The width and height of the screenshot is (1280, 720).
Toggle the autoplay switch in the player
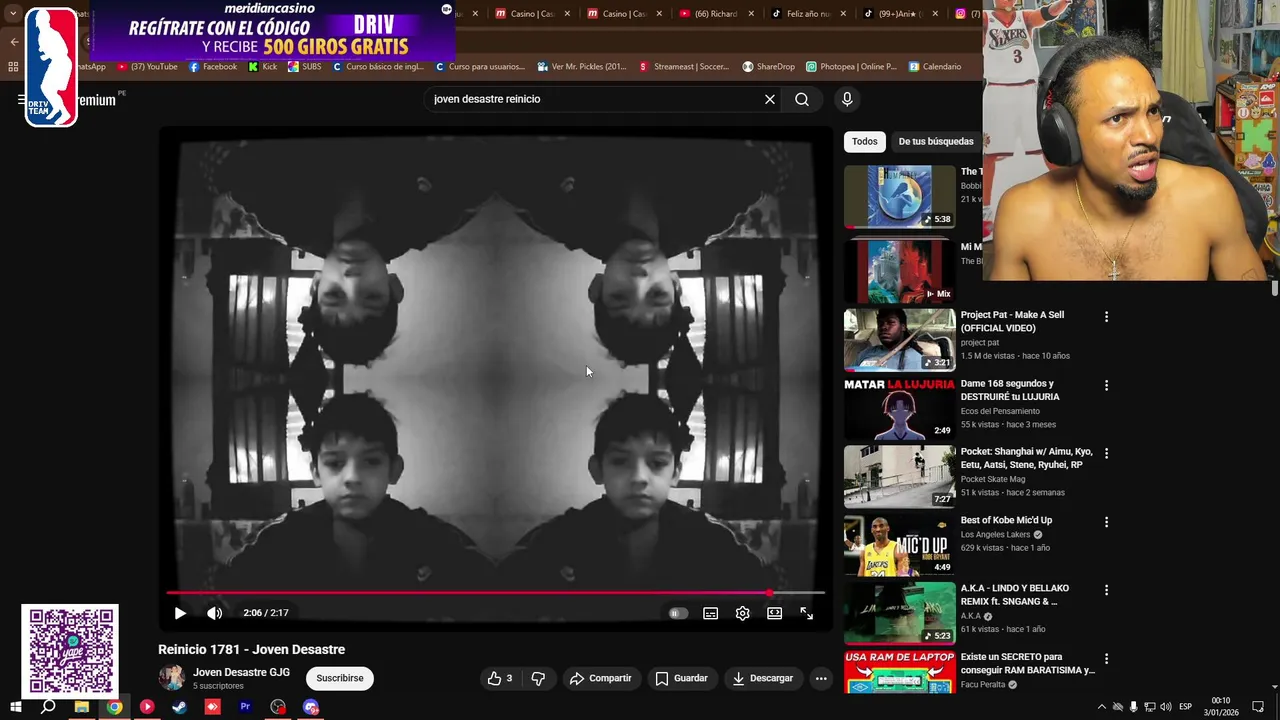coord(678,613)
